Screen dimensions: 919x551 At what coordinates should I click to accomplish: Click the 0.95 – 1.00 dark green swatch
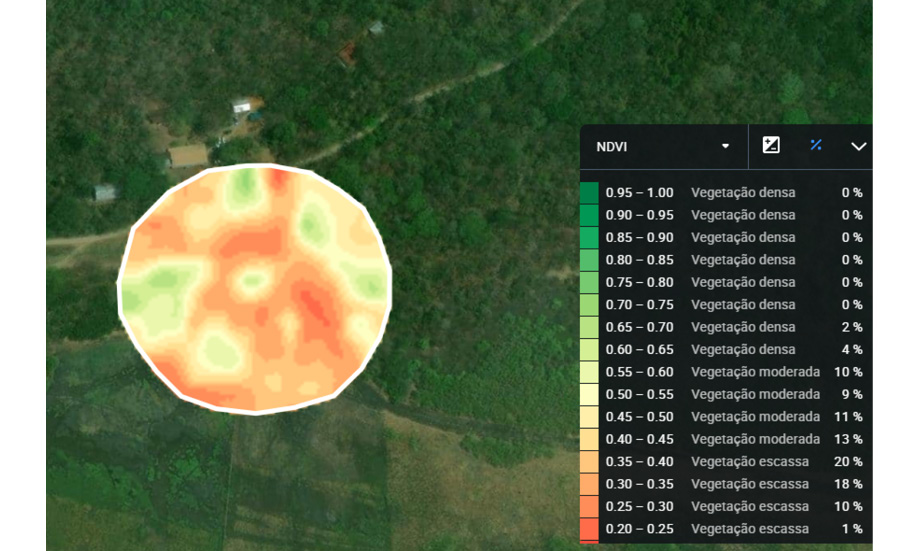(x=590, y=193)
